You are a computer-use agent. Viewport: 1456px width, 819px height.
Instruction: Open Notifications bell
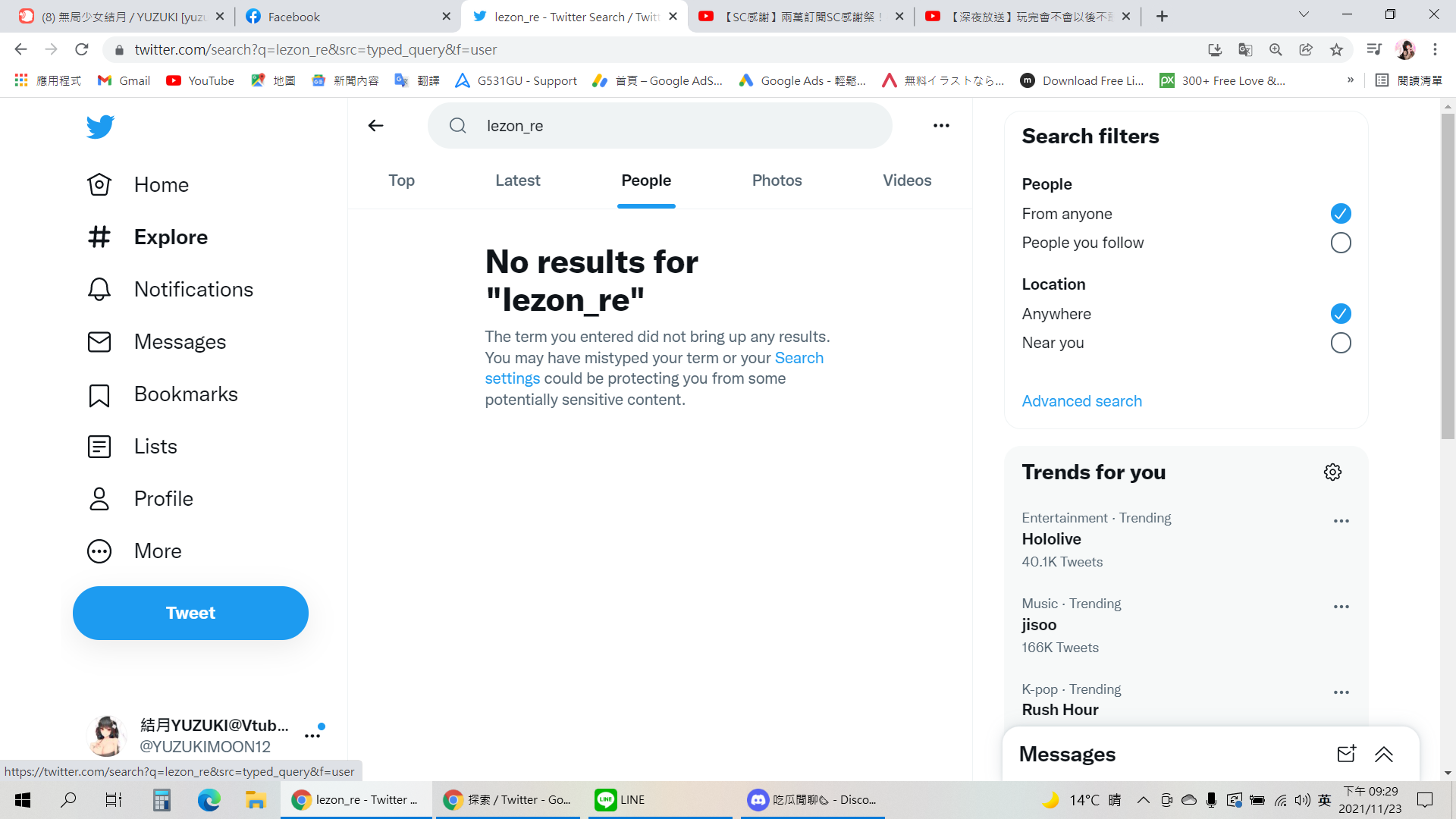(170, 289)
